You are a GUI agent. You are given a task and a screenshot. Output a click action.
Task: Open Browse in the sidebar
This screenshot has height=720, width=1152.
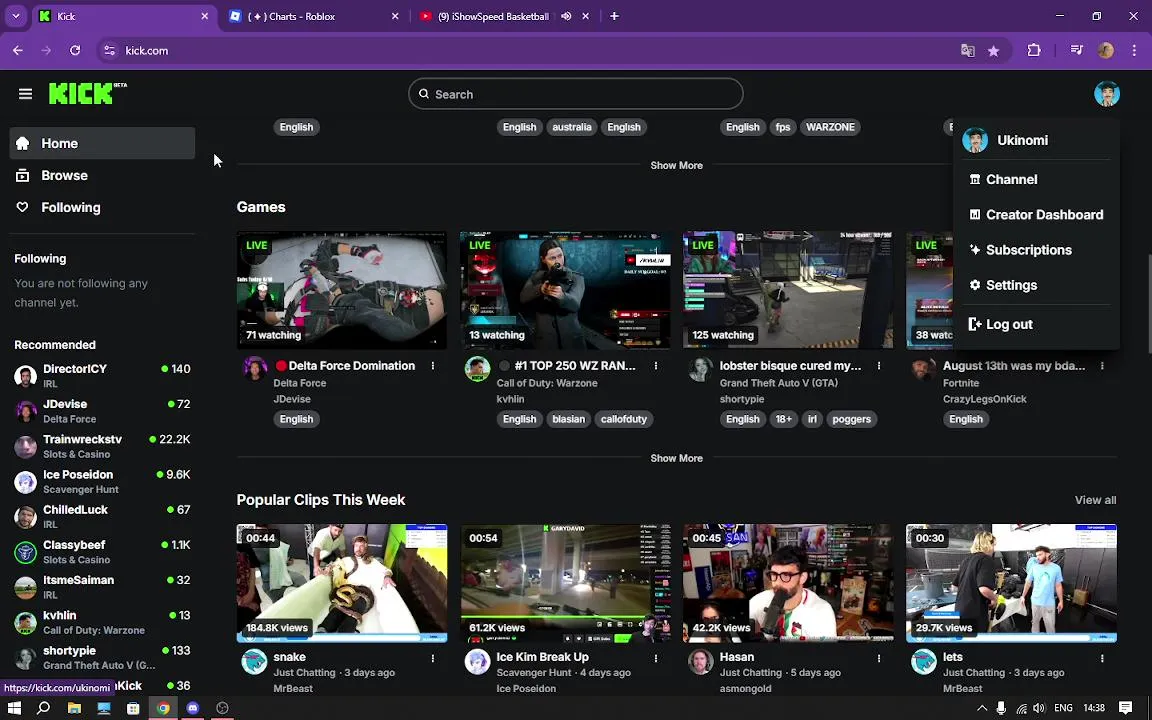pos(102,176)
